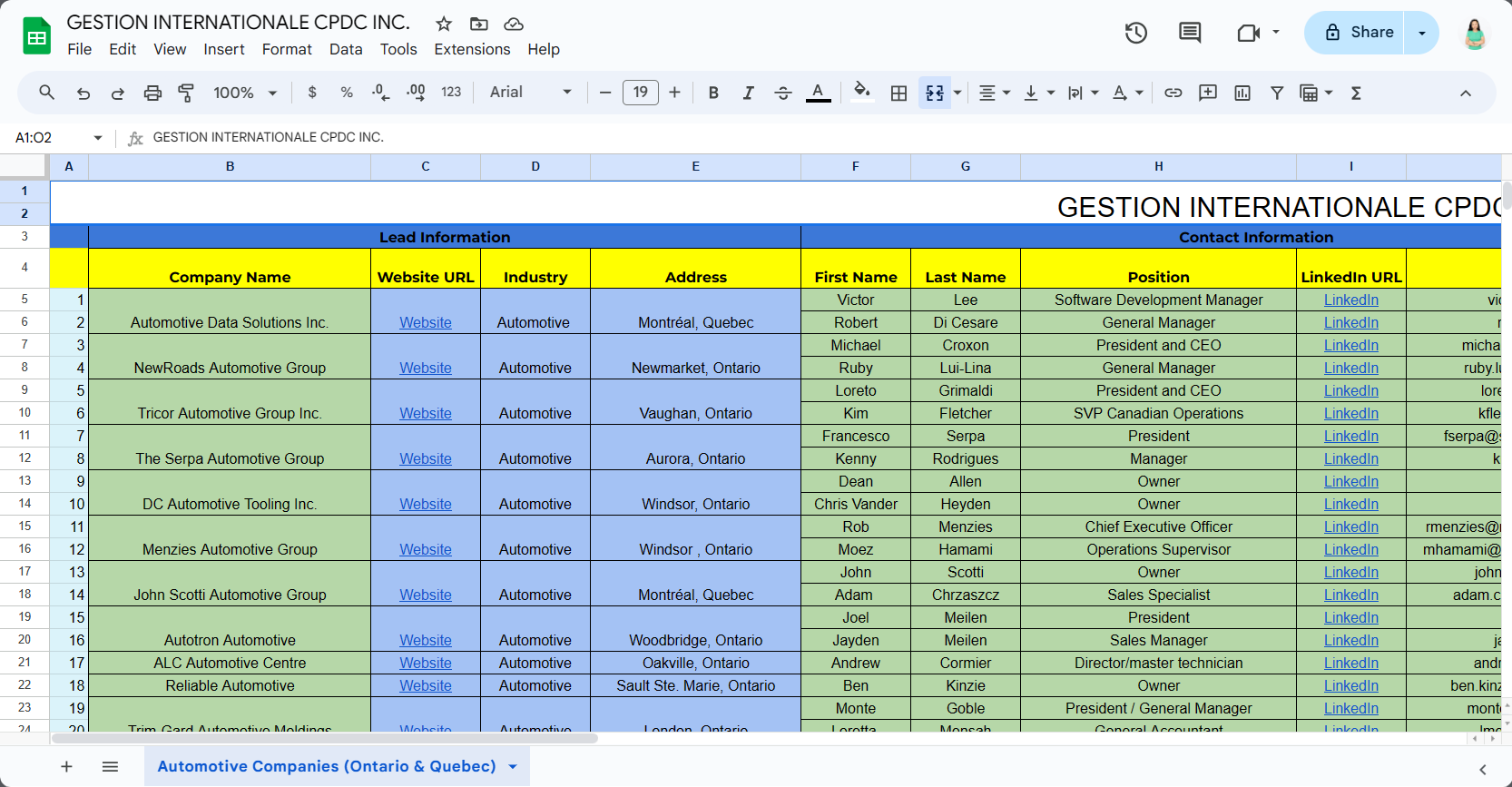Click the Share button
The image size is (1512, 787).
coord(1355,33)
